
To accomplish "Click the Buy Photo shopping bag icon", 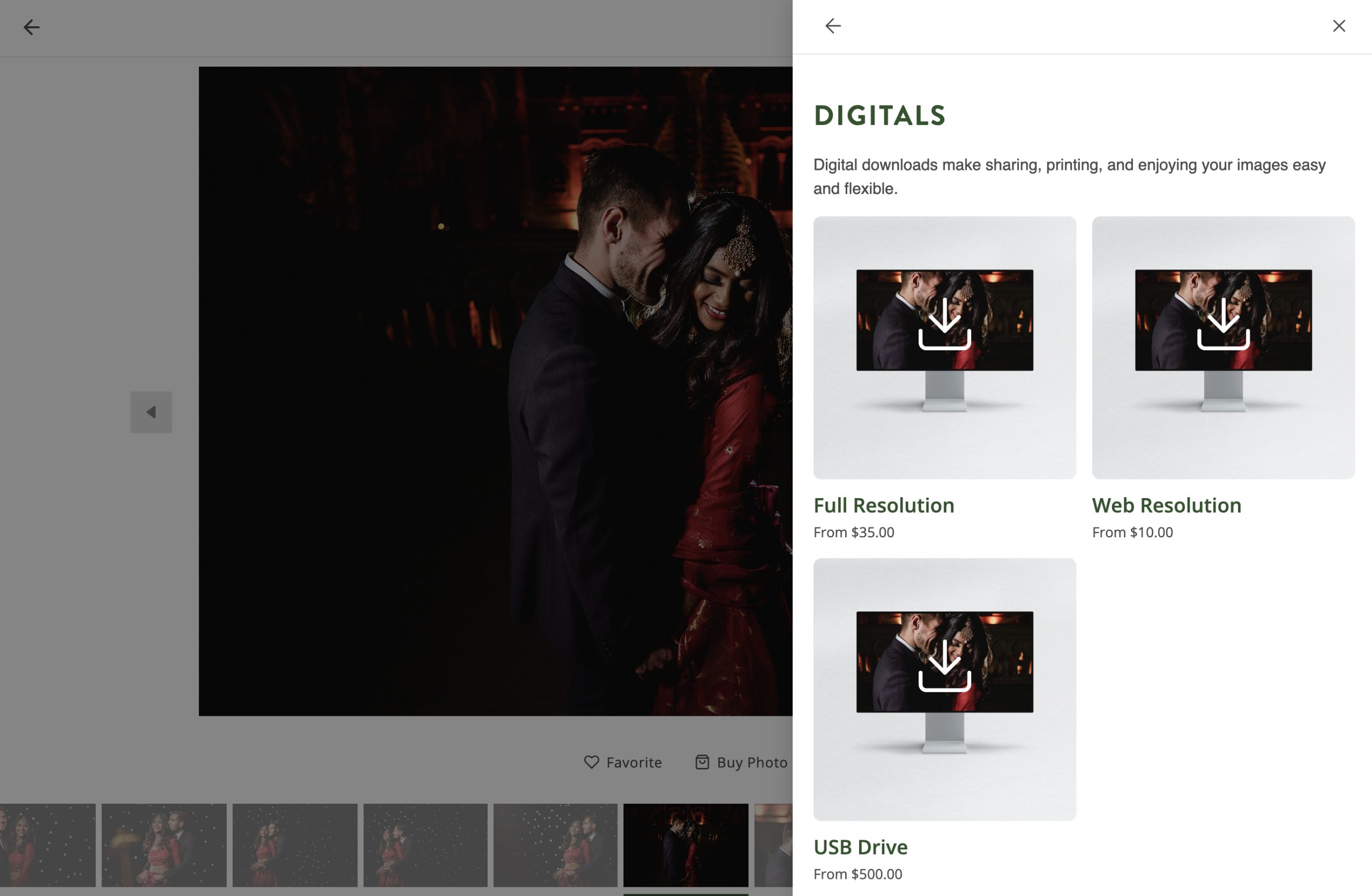I will (x=702, y=762).
